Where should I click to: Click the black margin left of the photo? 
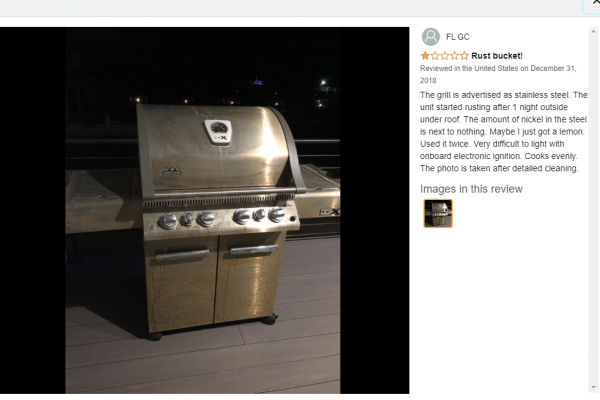tap(33, 210)
